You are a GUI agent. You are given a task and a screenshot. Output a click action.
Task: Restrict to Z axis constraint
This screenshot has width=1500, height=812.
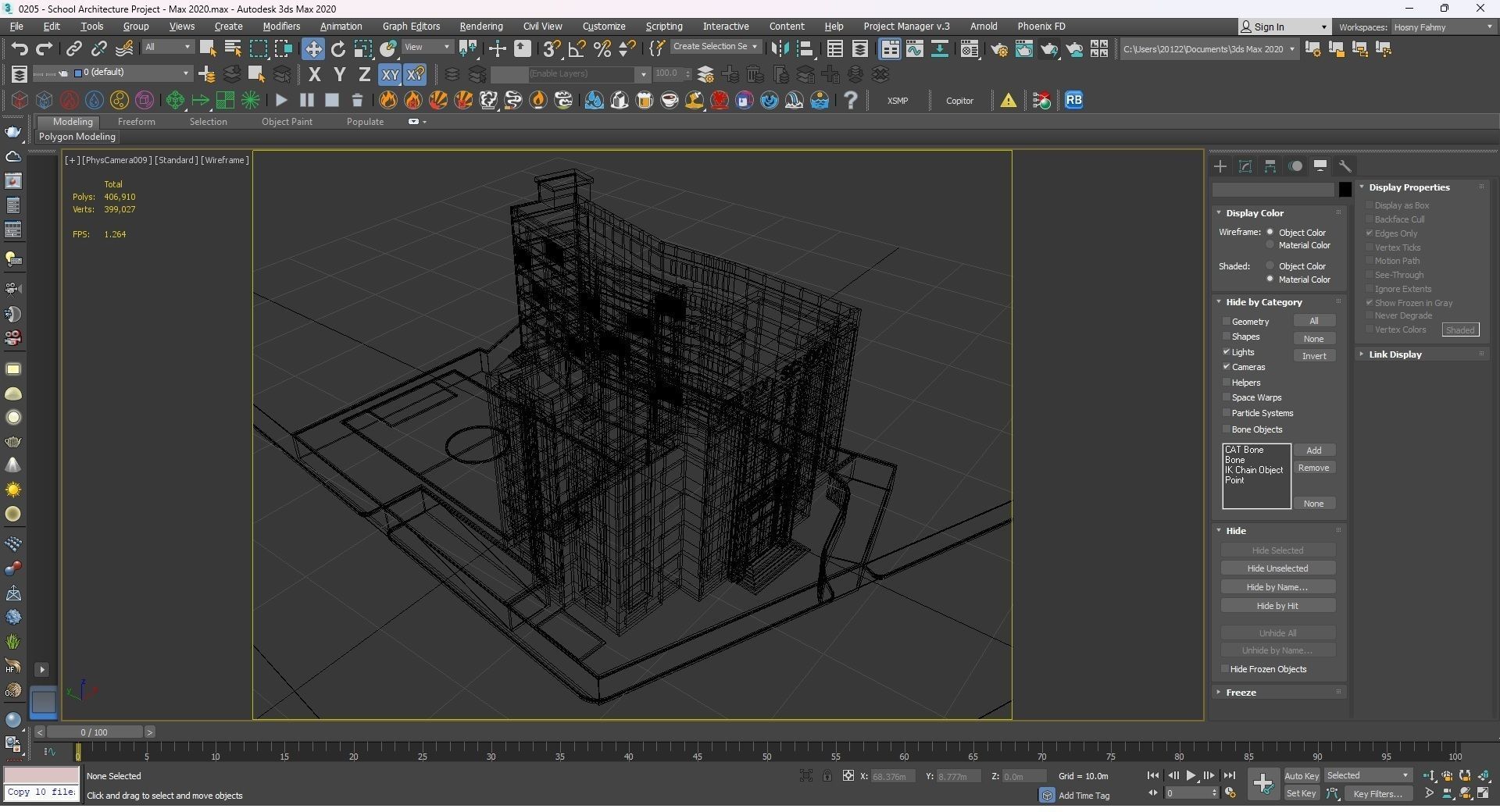[x=364, y=74]
